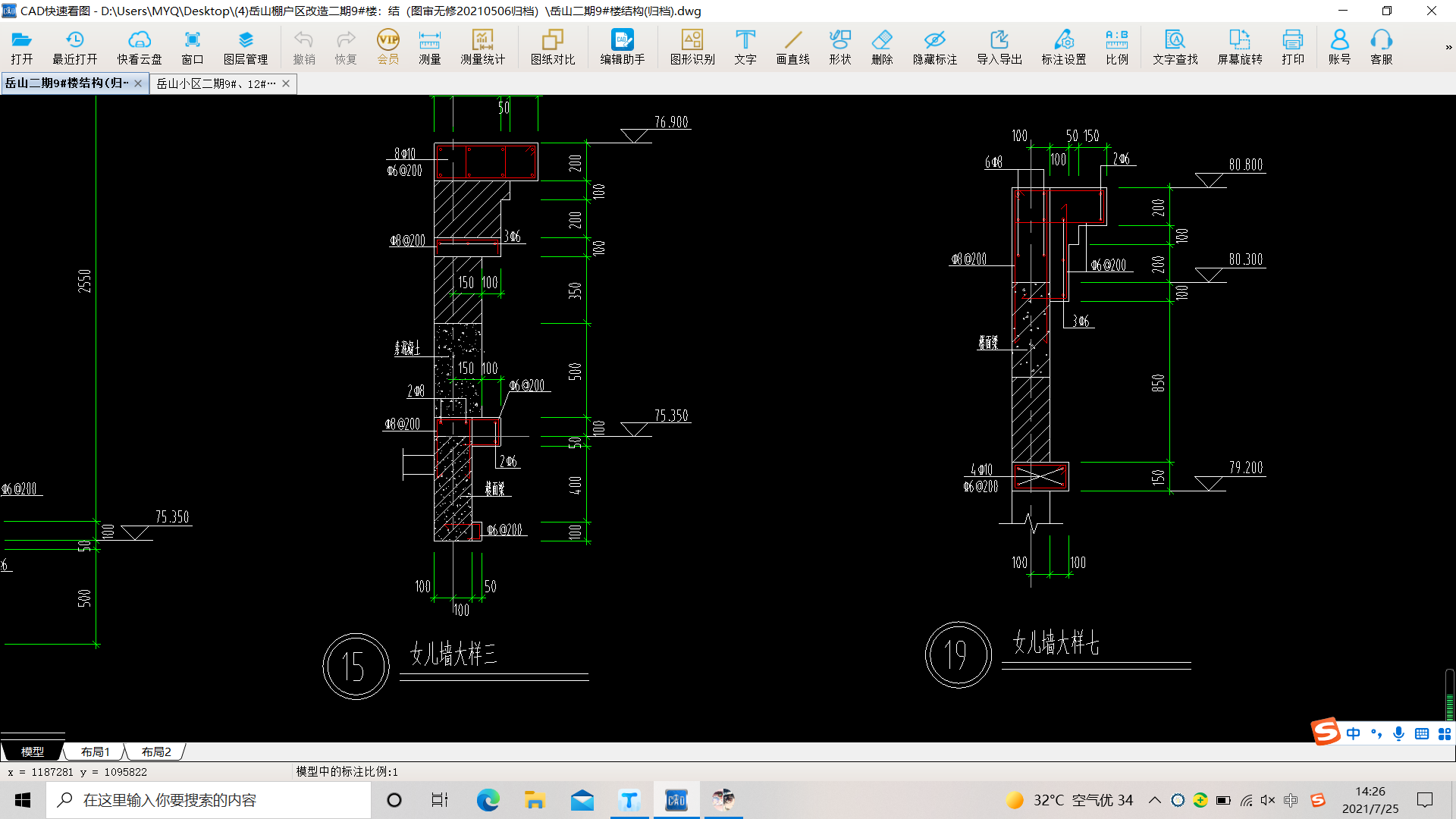Open File Explorer from taskbar
Image resolution: width=1456 pixels, height=819 pixels.
coord(535,800)
